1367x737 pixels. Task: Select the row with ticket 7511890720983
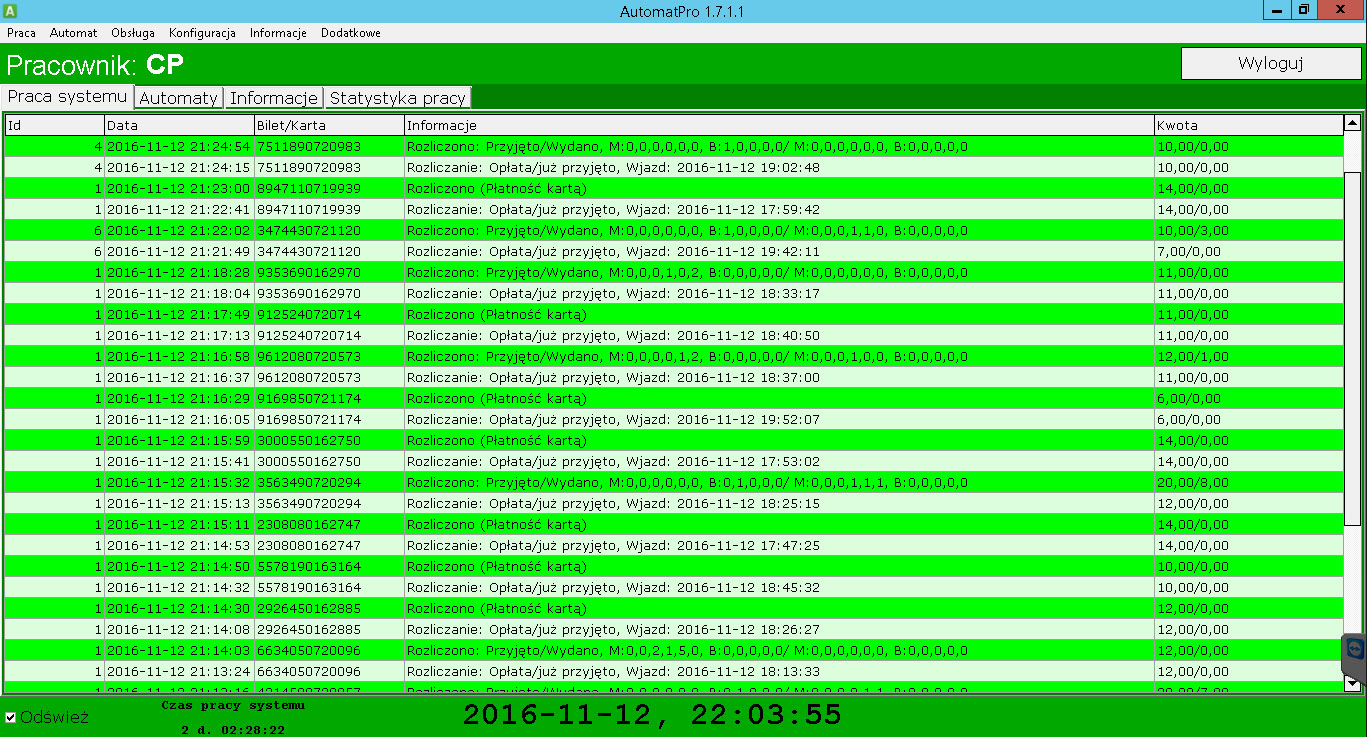point(400,145)
